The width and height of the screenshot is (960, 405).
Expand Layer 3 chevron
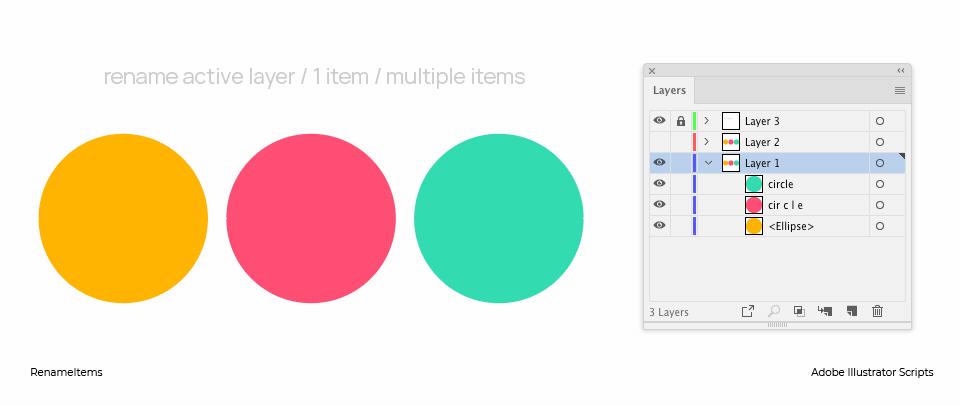(707, 121)
